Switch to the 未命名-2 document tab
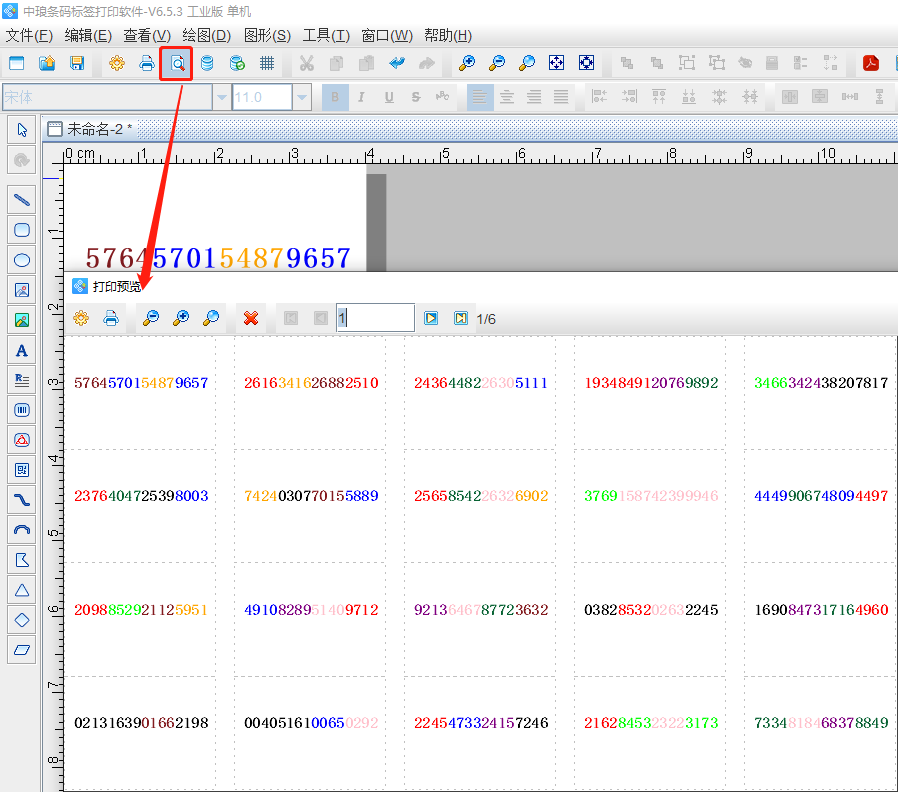This screenshot has width=898, height=792. [98, 129]
